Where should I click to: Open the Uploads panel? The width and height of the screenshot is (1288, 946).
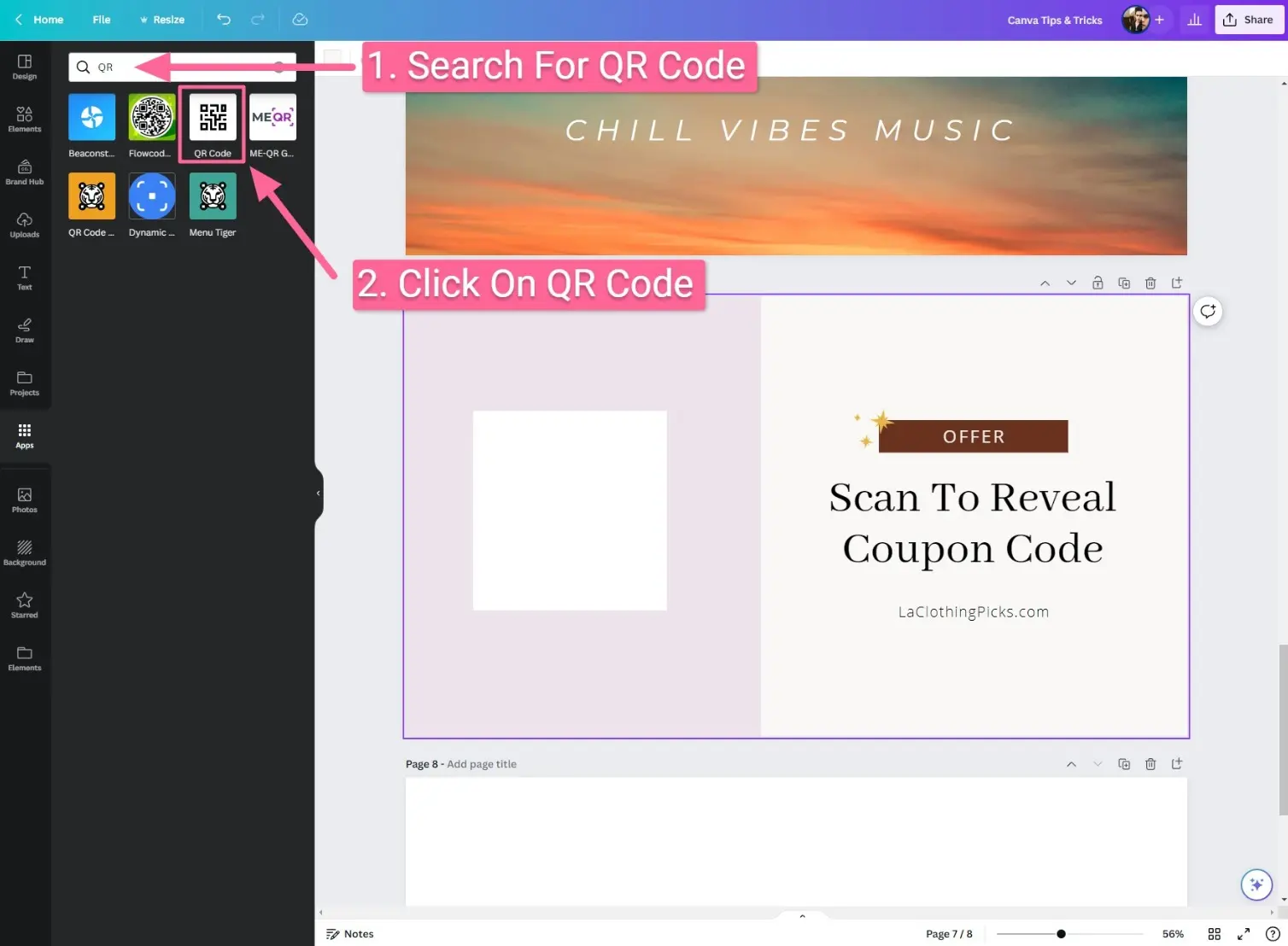pos(25,225)
